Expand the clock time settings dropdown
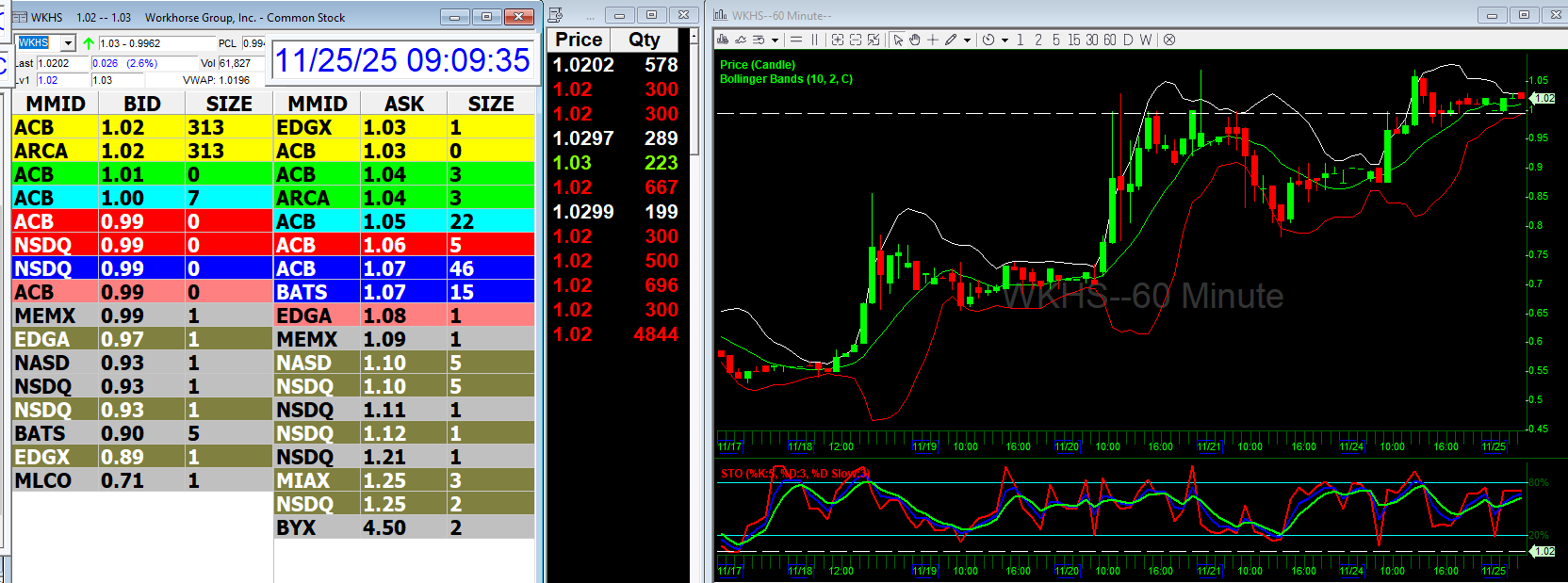Viewport: 1568px width, 583px height. (1004, 40)
